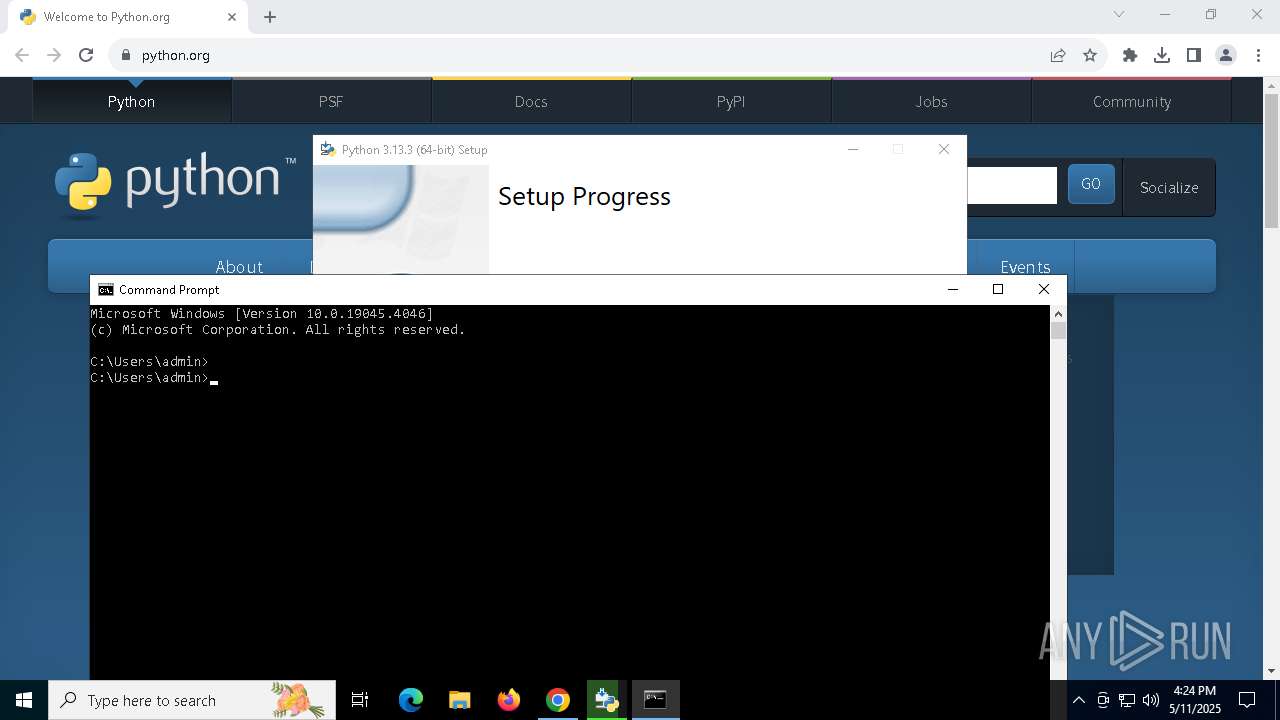
Task: Click Command Prompt scrollbar thumb
Action: click(1058, 331)
